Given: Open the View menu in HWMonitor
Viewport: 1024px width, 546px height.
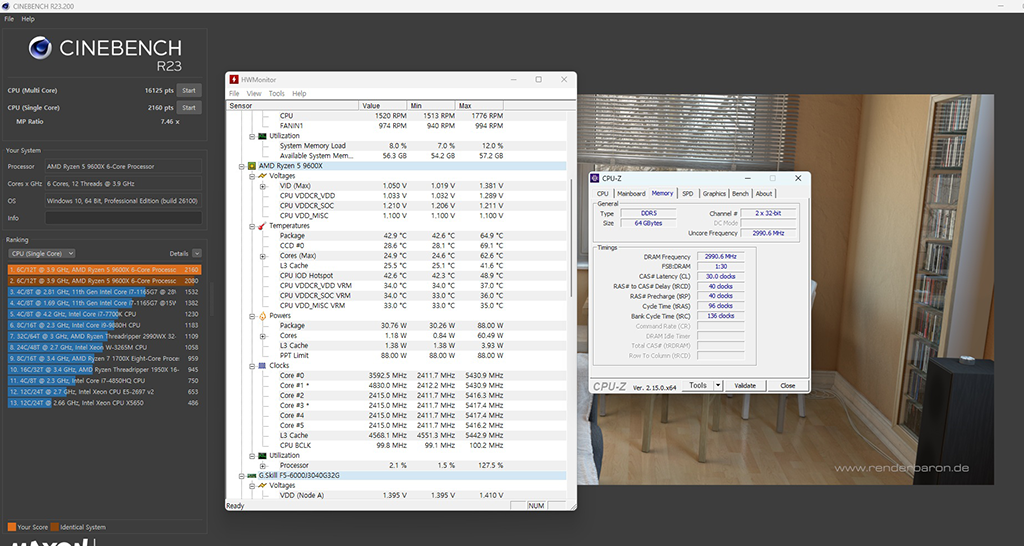Looking at the screenshot, I should (x=254, y=93).
